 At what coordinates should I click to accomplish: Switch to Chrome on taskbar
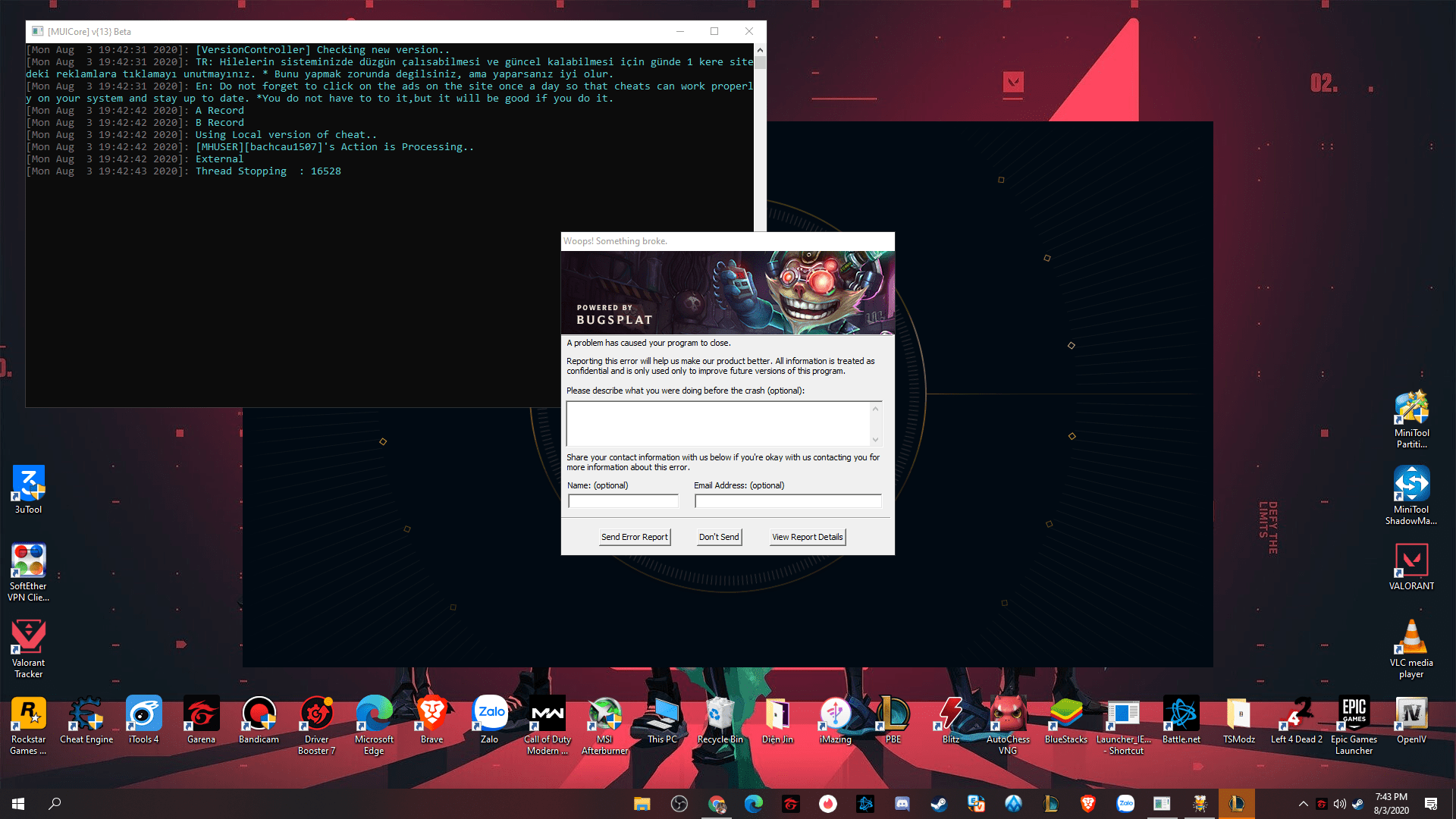pyautogui.click(x=717, y=804)
